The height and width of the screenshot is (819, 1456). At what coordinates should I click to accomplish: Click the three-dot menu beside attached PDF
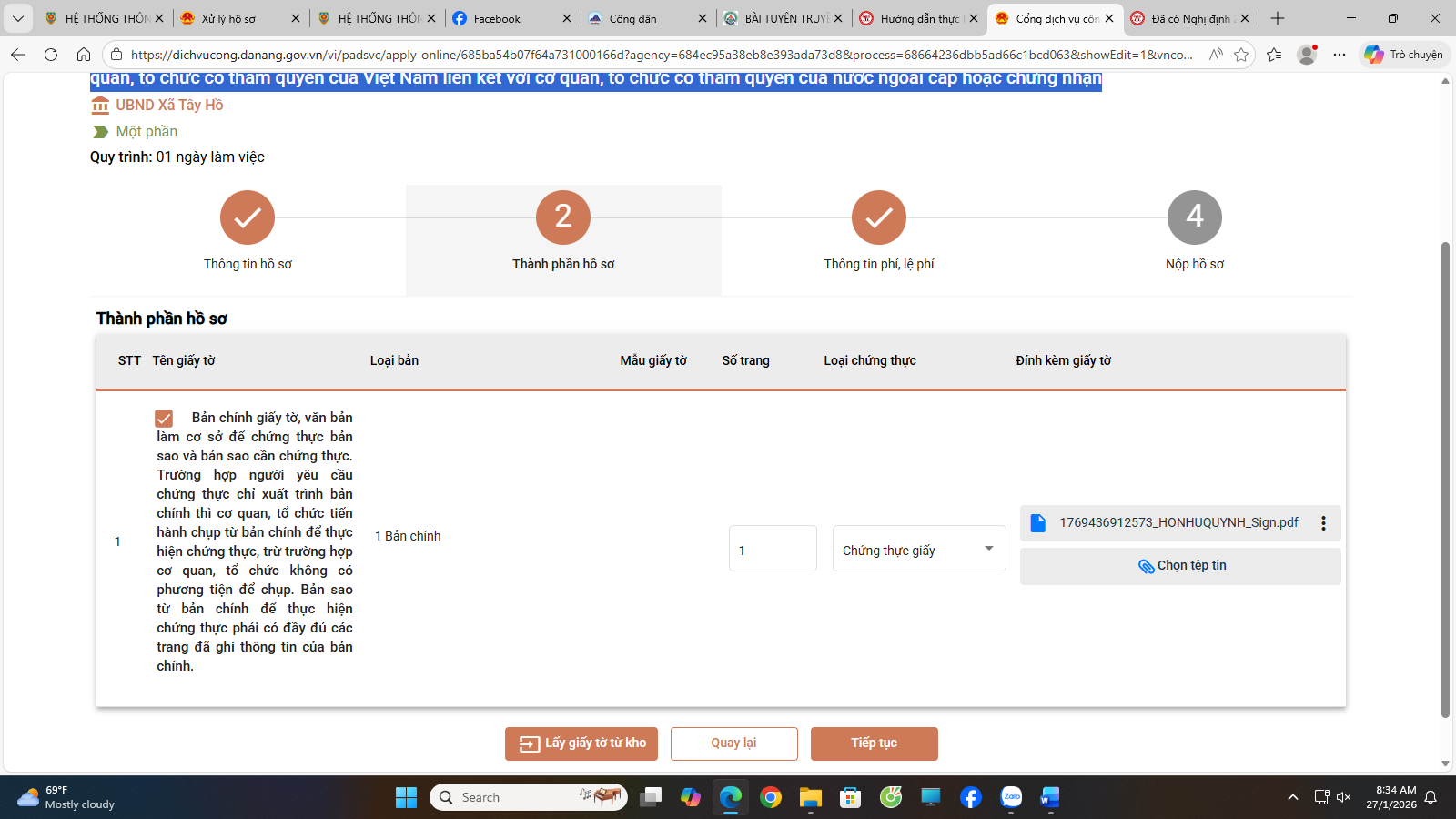pyautogui.click(x=1323, y=523)
